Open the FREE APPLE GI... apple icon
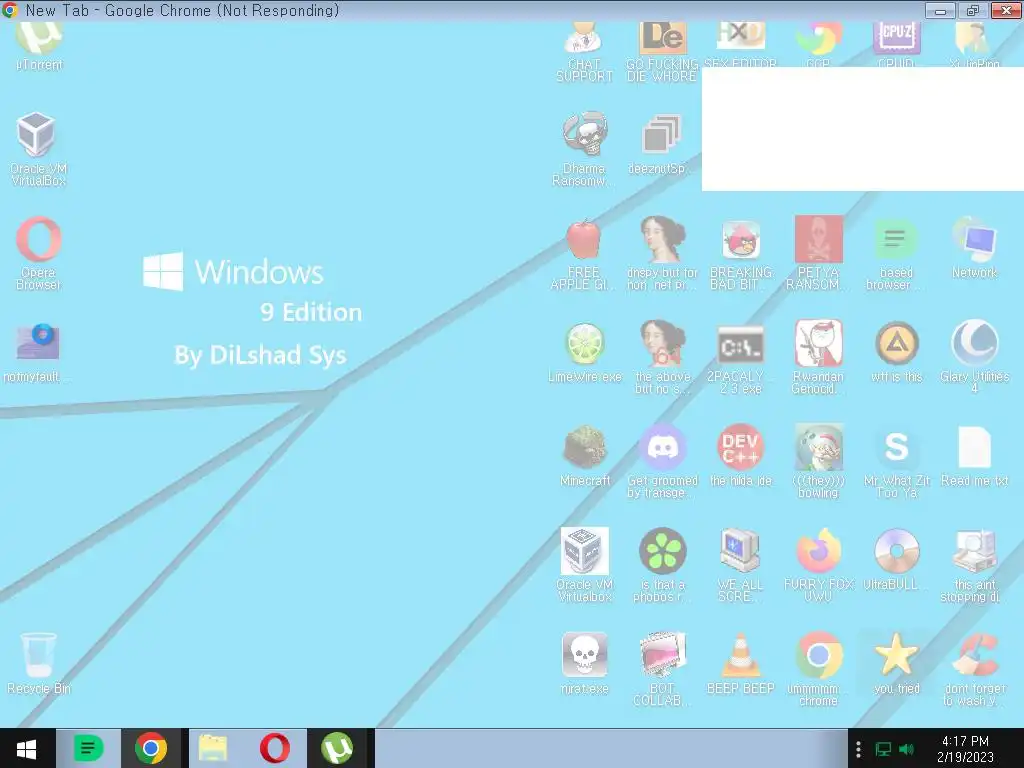Viewport: 1024px width, 768px height. 583,255
